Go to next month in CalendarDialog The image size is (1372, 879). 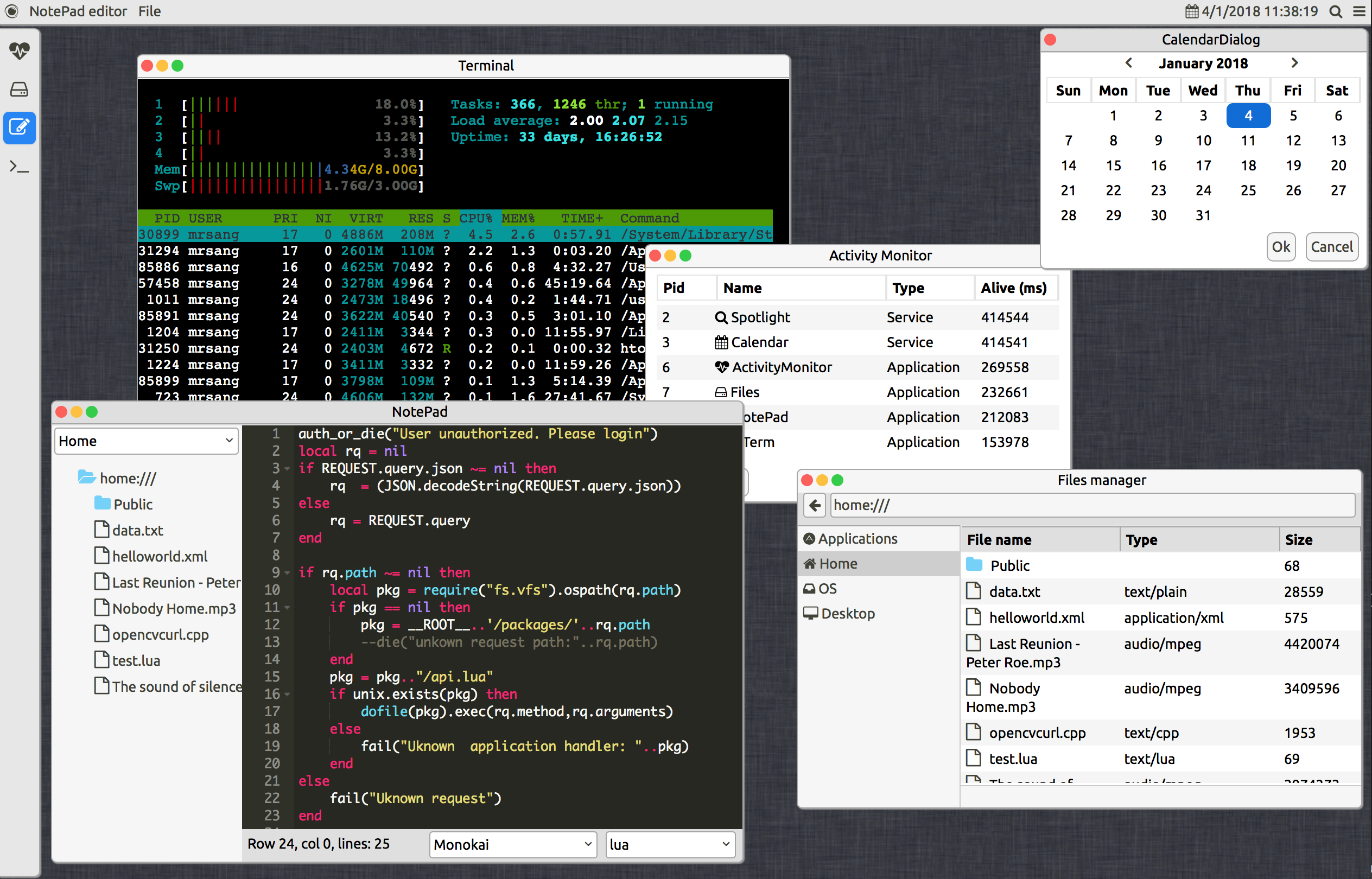[1294, 63]
